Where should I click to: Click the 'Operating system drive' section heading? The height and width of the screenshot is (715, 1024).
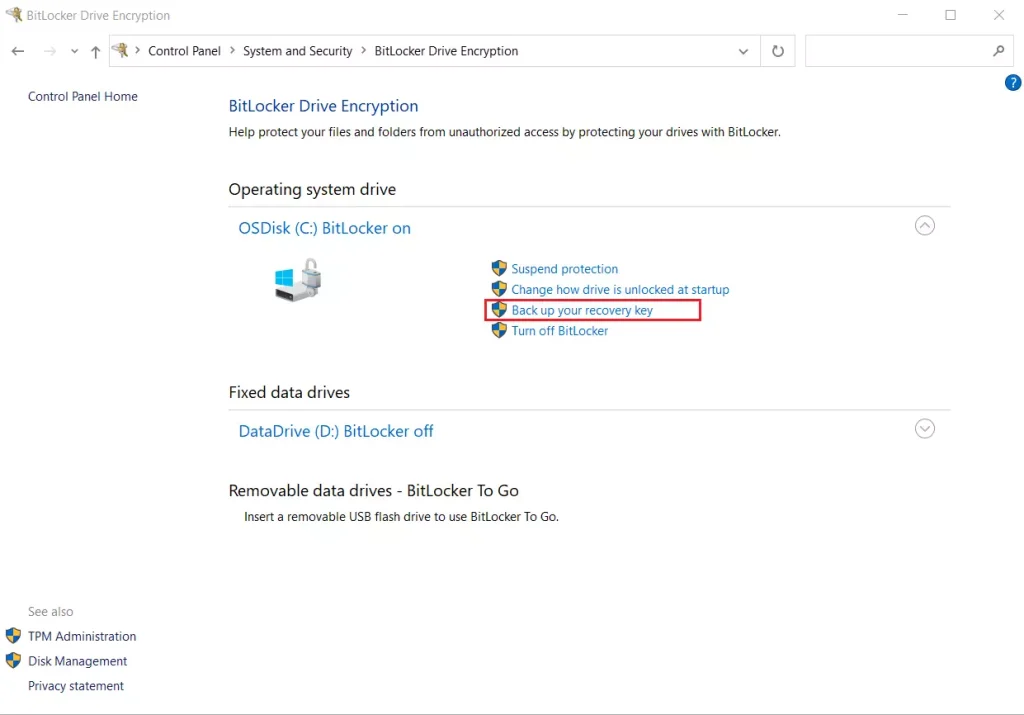pyautogui.click(x=312, y=189)
